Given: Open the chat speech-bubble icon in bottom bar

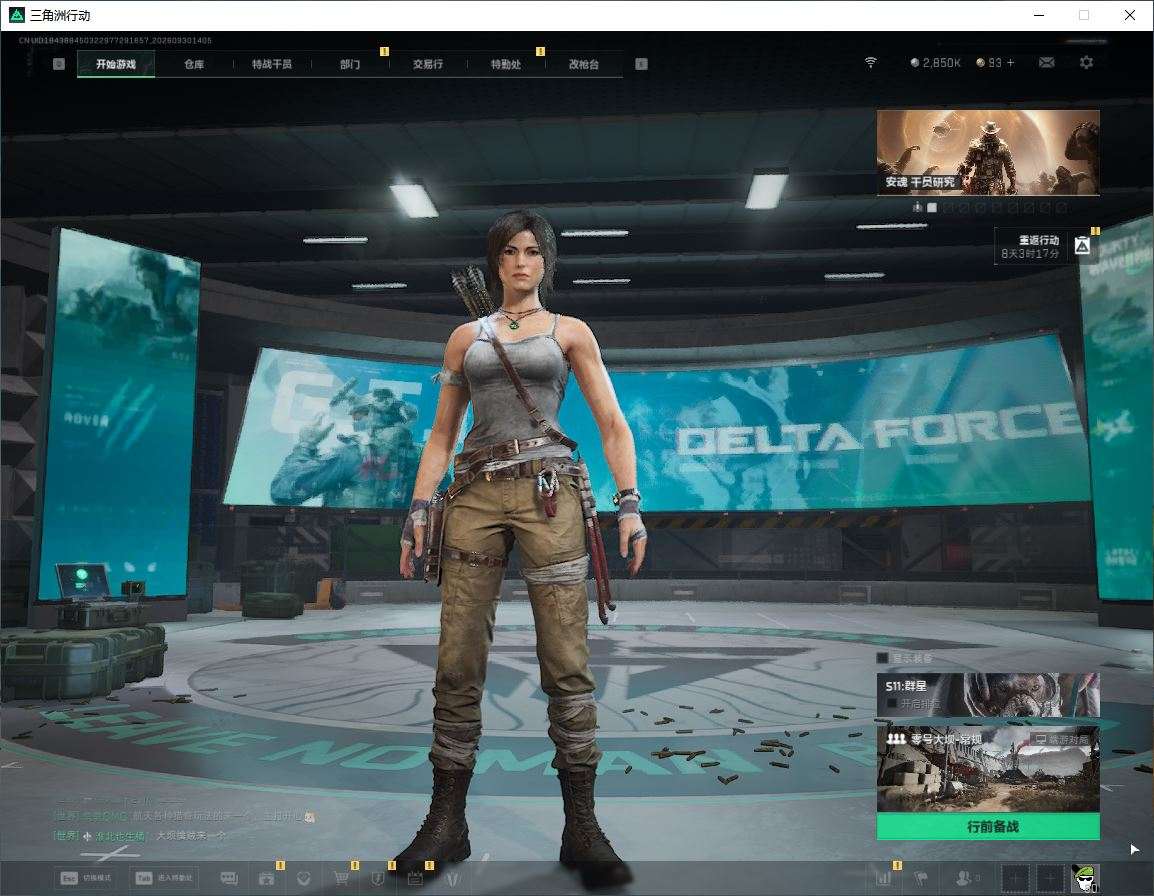Looking at the screenshot, I should (x=229, y=878).
